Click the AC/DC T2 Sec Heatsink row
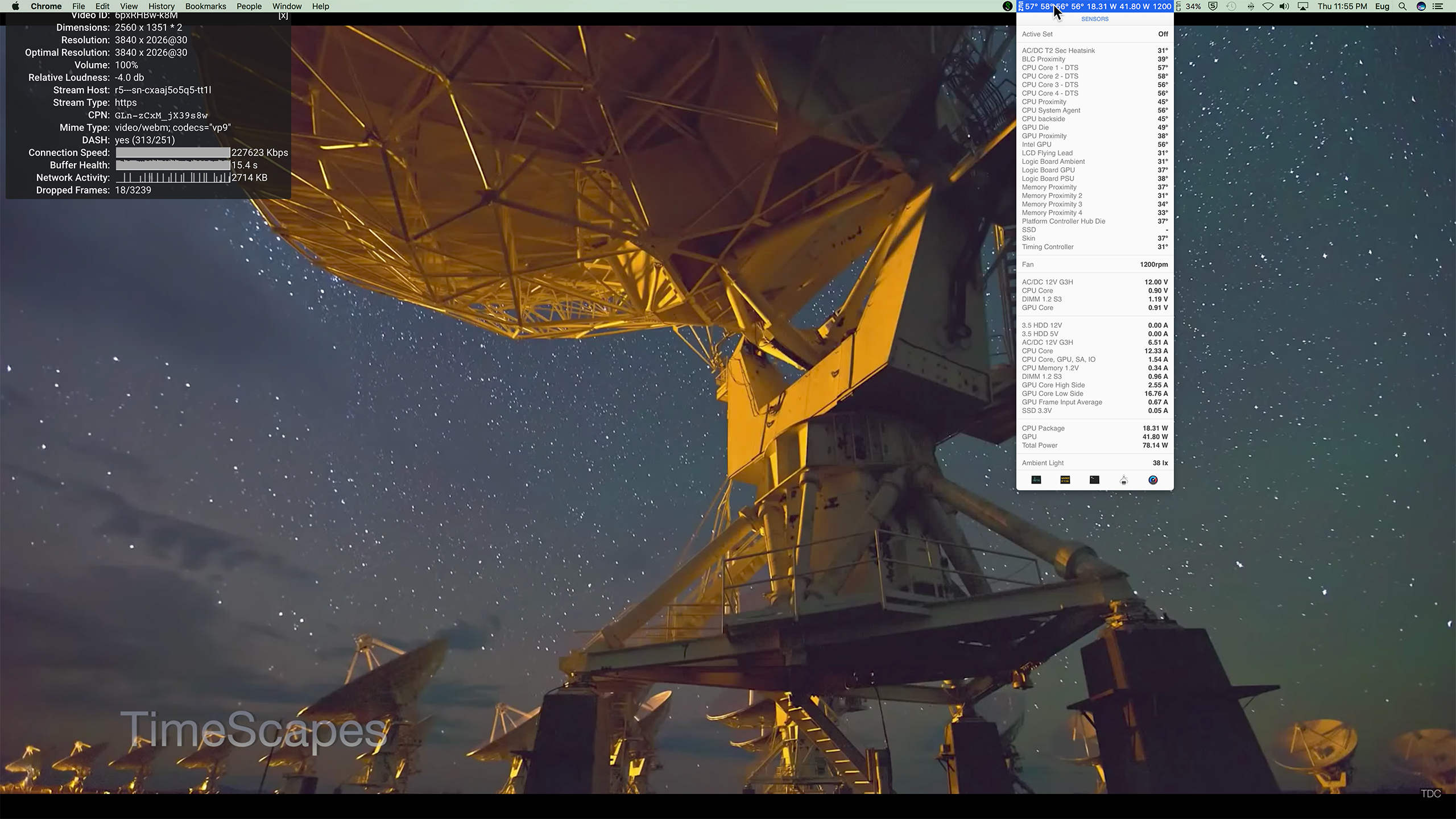1456x819 pixels. [1095, 51]
